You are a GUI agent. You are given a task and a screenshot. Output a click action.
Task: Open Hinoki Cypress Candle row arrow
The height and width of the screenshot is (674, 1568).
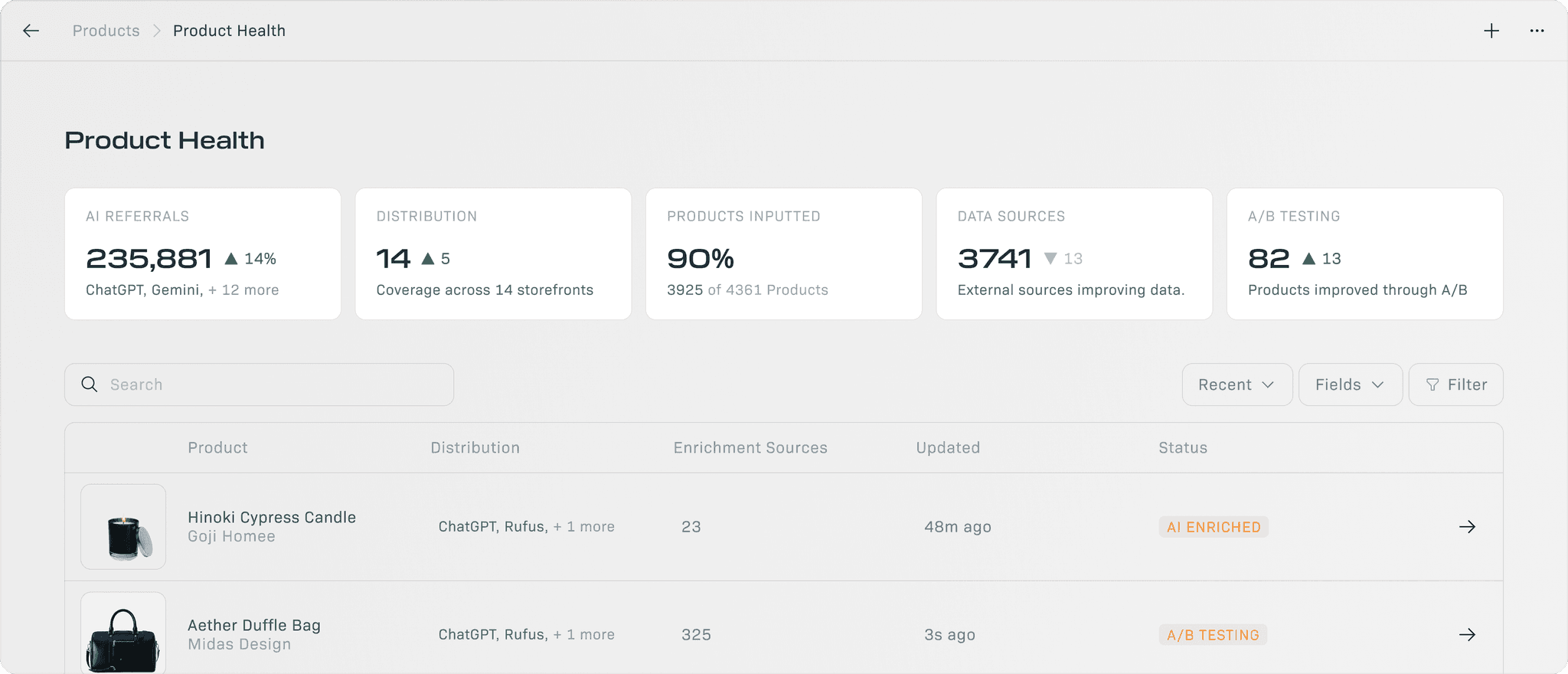[x=1467, y=527]
